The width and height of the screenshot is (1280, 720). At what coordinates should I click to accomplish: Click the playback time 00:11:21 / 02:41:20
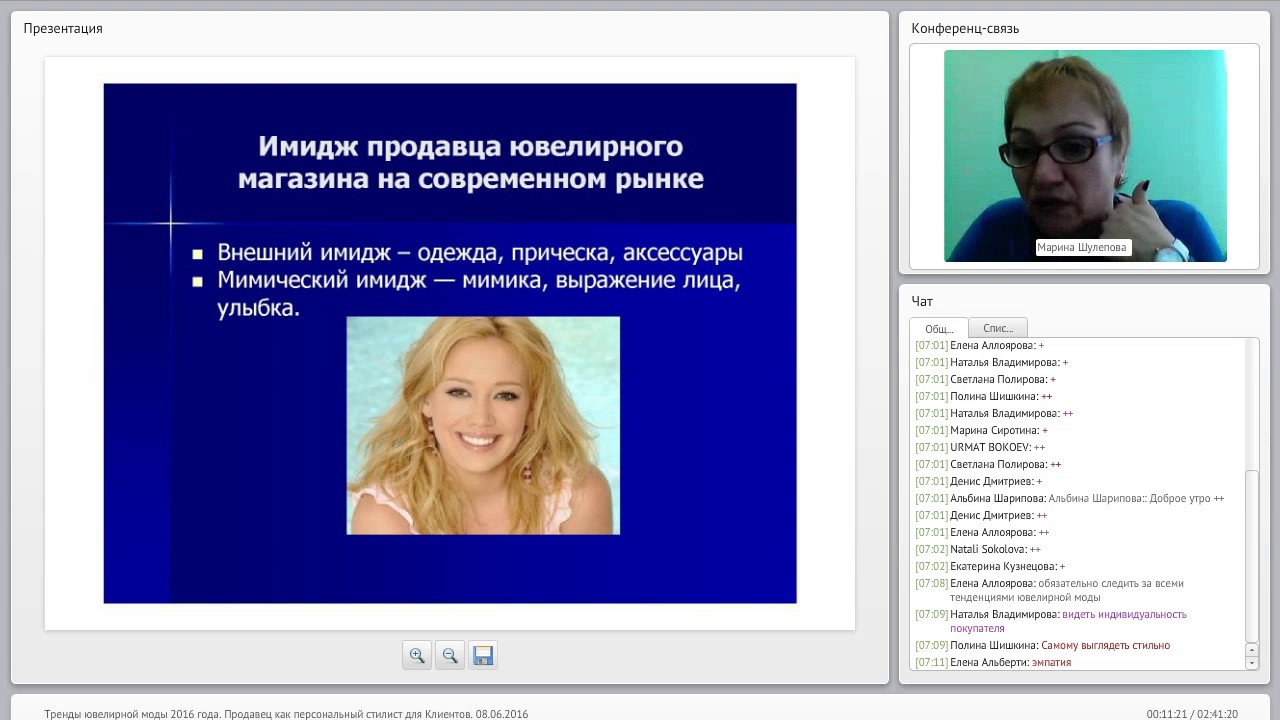tap(1192, 714)
